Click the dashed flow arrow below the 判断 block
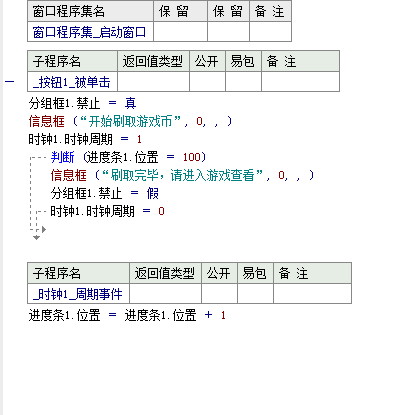 coord(37,237)
